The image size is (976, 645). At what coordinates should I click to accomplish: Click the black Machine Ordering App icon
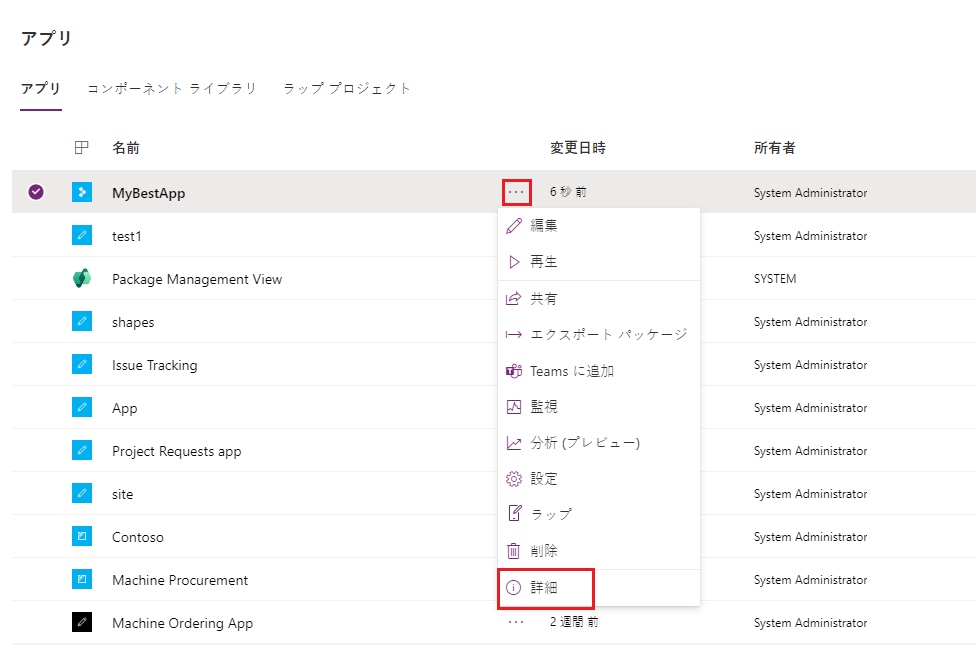click(x=82, y=622)
